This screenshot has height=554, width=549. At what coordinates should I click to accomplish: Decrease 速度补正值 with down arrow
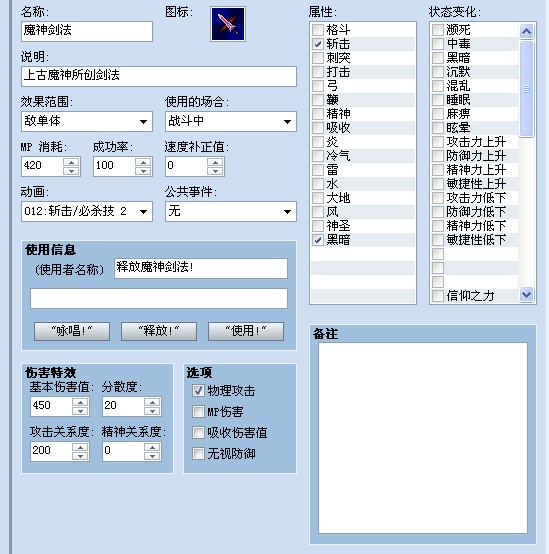[x=215, y=171]
